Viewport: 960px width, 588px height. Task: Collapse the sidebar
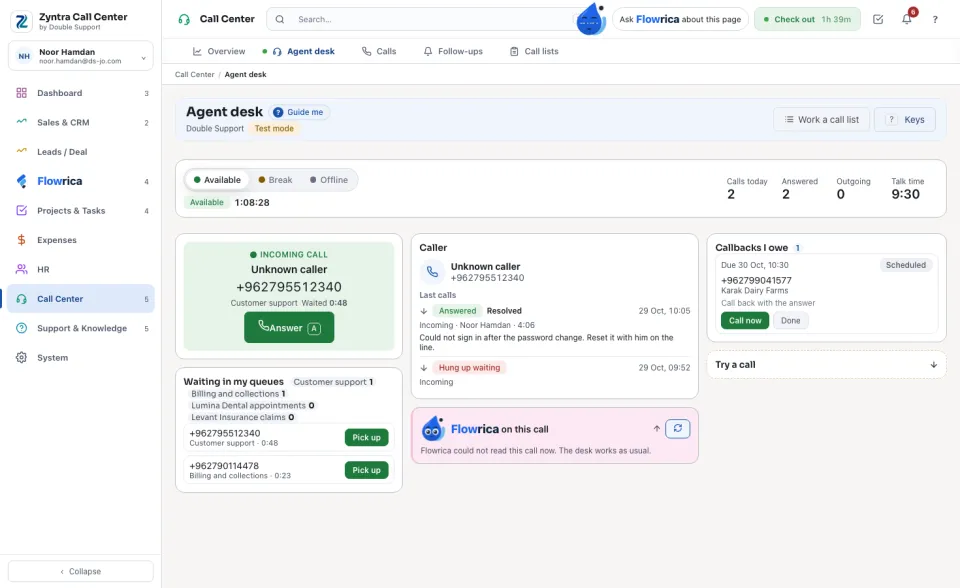coord(81,571)
